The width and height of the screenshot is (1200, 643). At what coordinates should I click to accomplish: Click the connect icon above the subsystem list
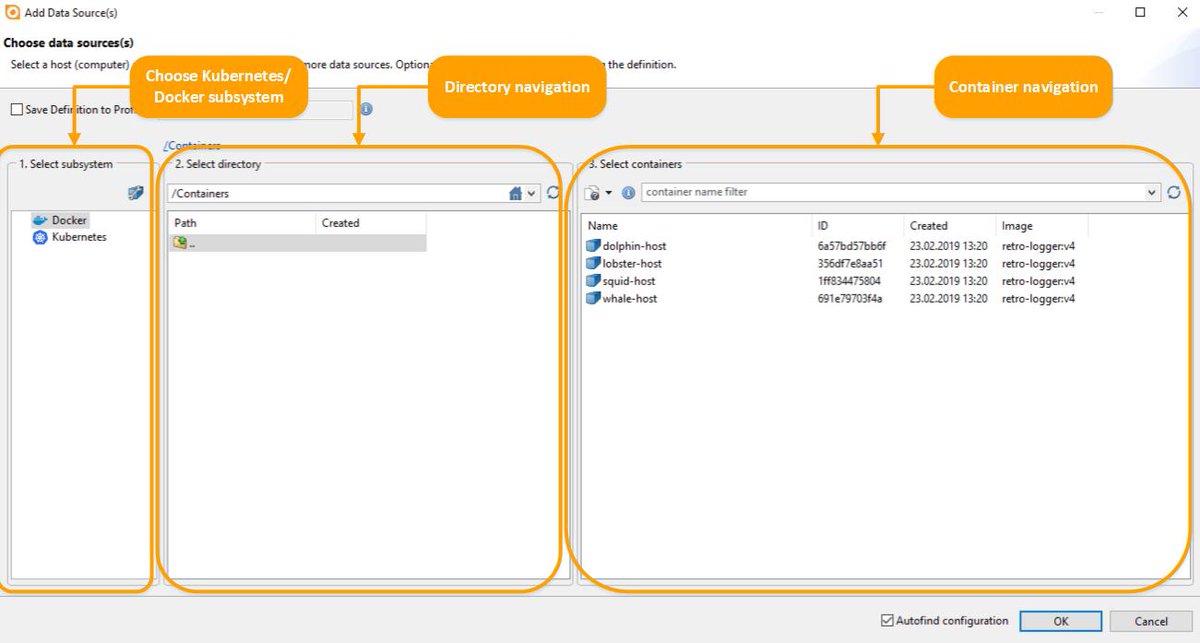click(134, 194)
